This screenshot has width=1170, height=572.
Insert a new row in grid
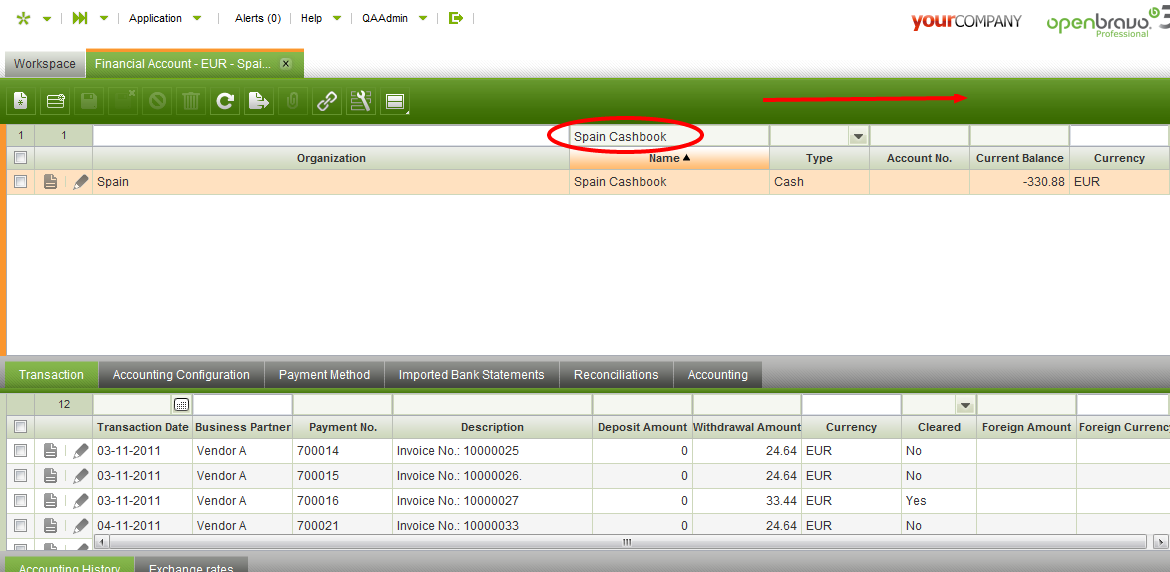[55, 101]
